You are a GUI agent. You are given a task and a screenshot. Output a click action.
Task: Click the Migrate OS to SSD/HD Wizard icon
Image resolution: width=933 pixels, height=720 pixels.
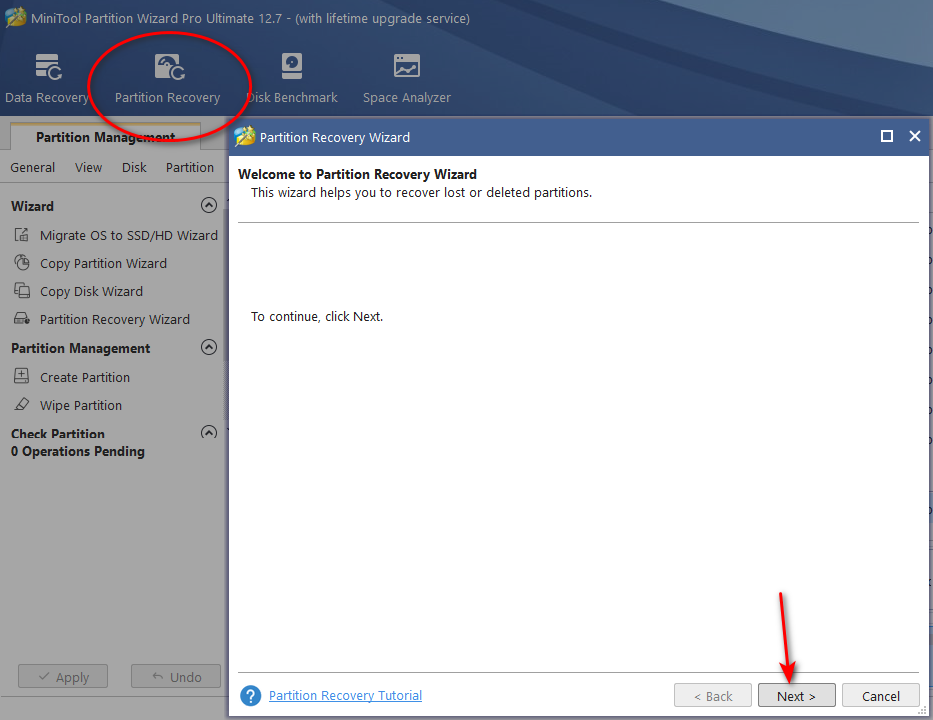[x=21, y=235]
